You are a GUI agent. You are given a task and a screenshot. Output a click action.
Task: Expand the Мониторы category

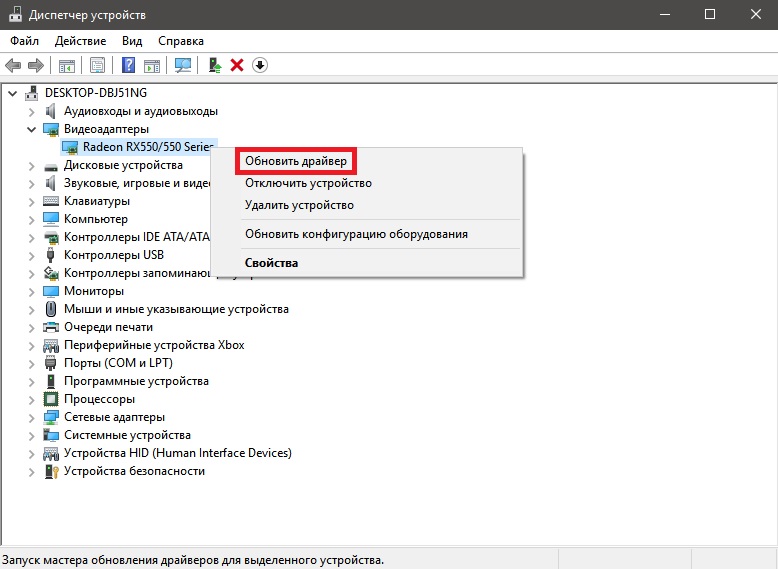[31, 292]
